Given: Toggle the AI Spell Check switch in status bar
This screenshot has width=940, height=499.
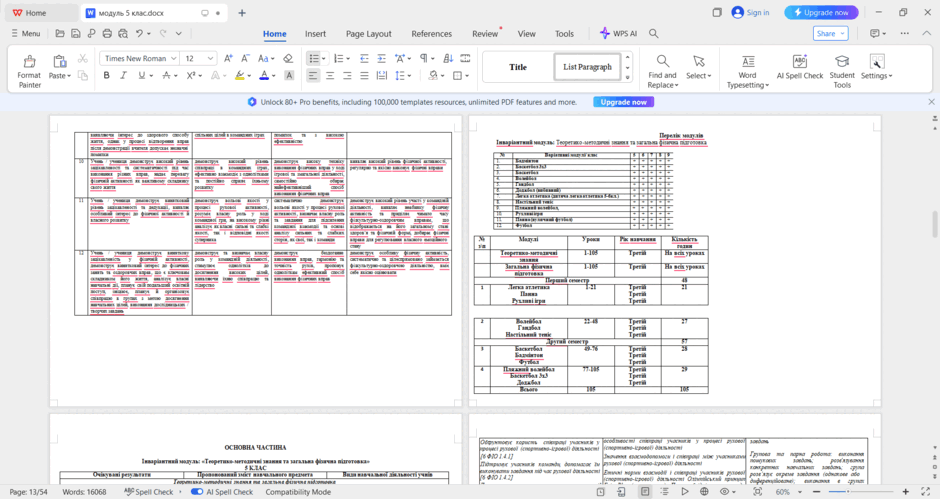Looking at the screenshot, I should [197, 492].
